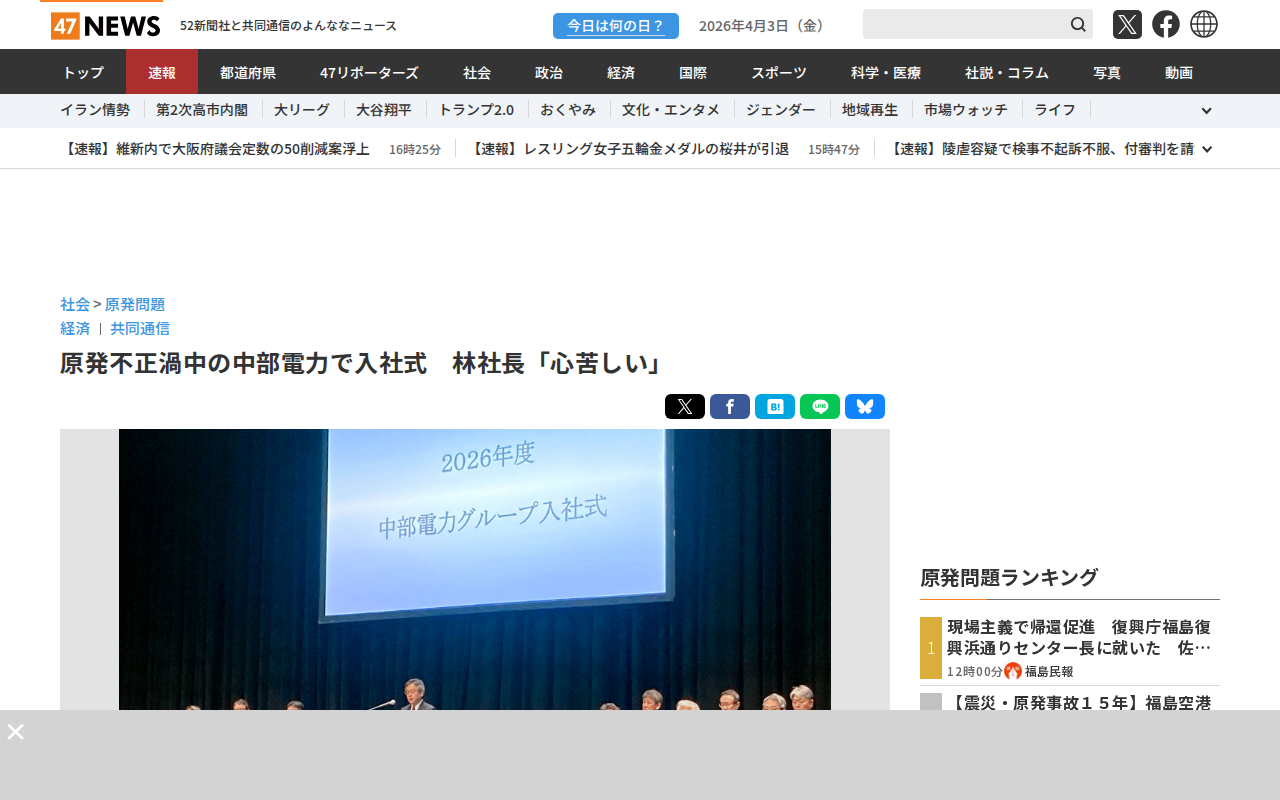Viewport: 1280px width, 800px height.
Task: Open the 社説・コラム tab
Action: (x=1007, y=72)
